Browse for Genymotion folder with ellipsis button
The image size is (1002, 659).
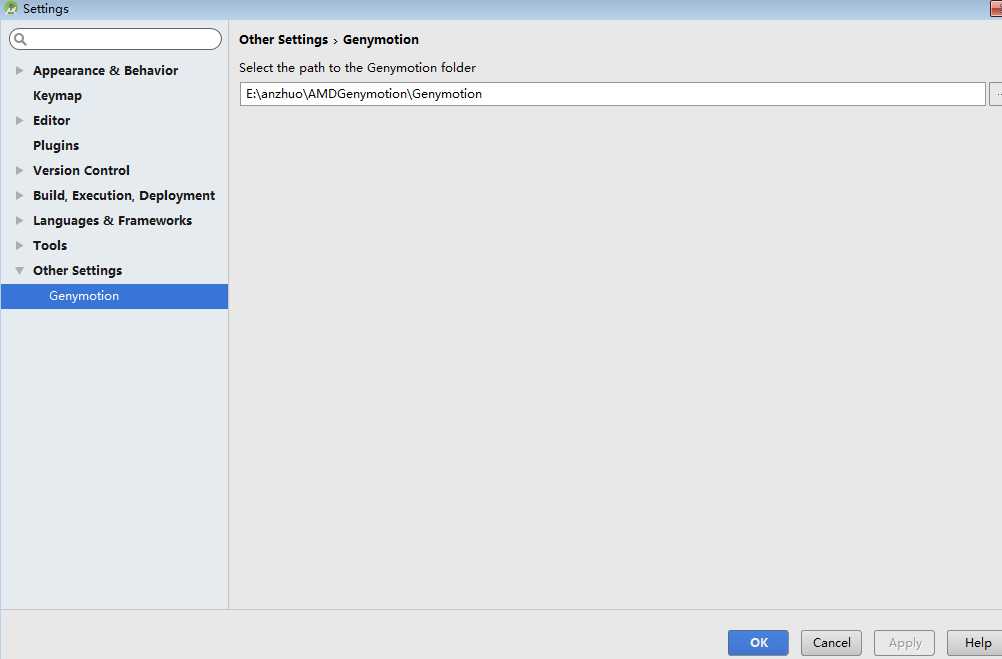[x=996, y=94]
